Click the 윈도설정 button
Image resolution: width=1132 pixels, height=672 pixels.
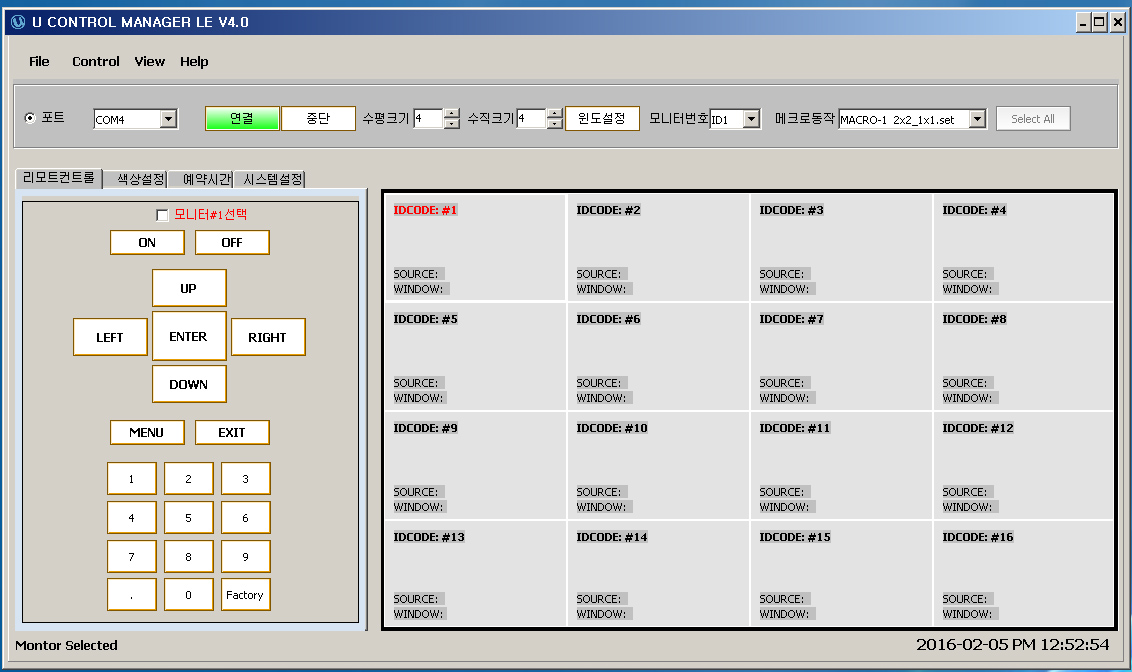[x=602, y=118]
